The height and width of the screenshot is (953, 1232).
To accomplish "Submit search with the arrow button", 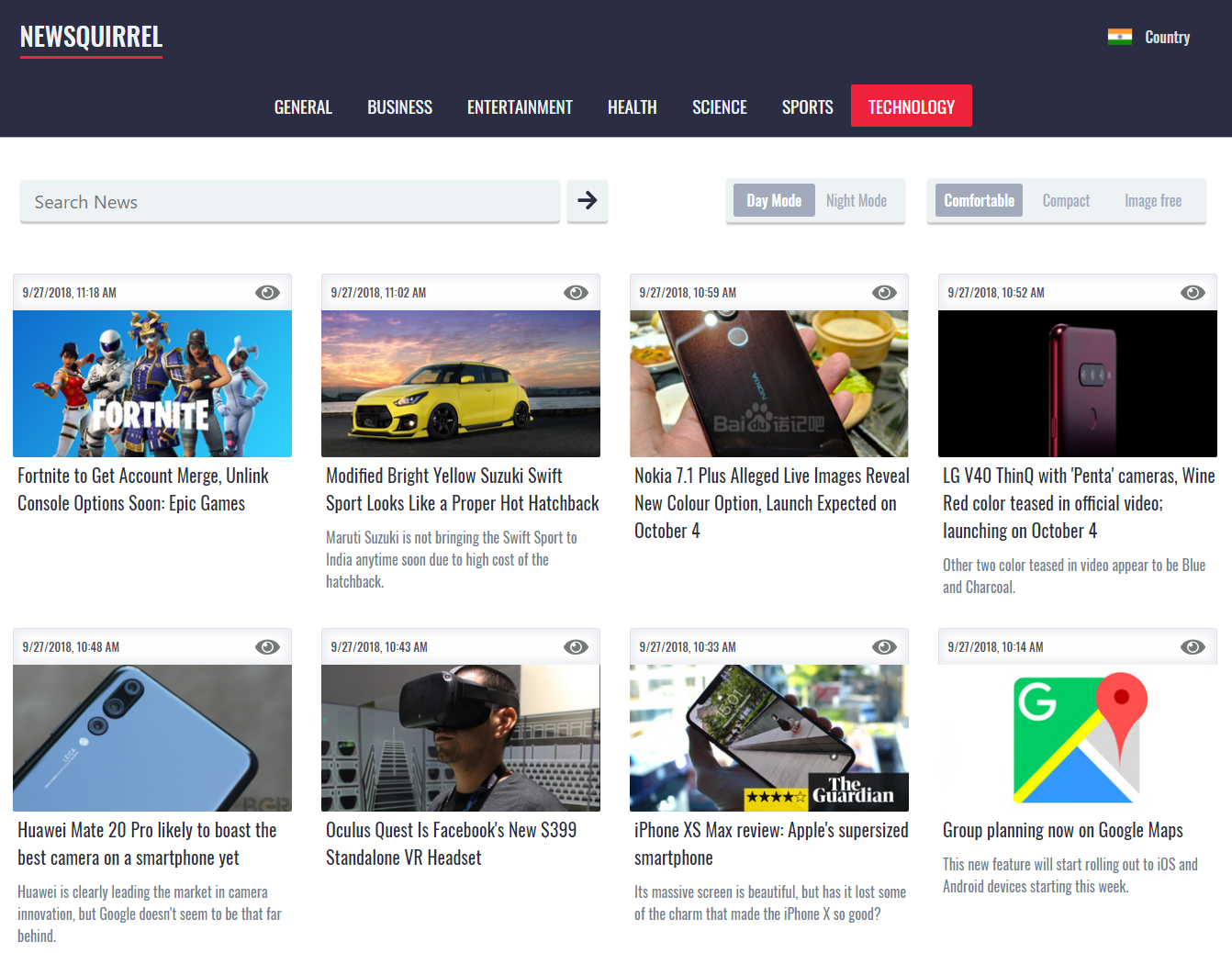I will [588, 200].
